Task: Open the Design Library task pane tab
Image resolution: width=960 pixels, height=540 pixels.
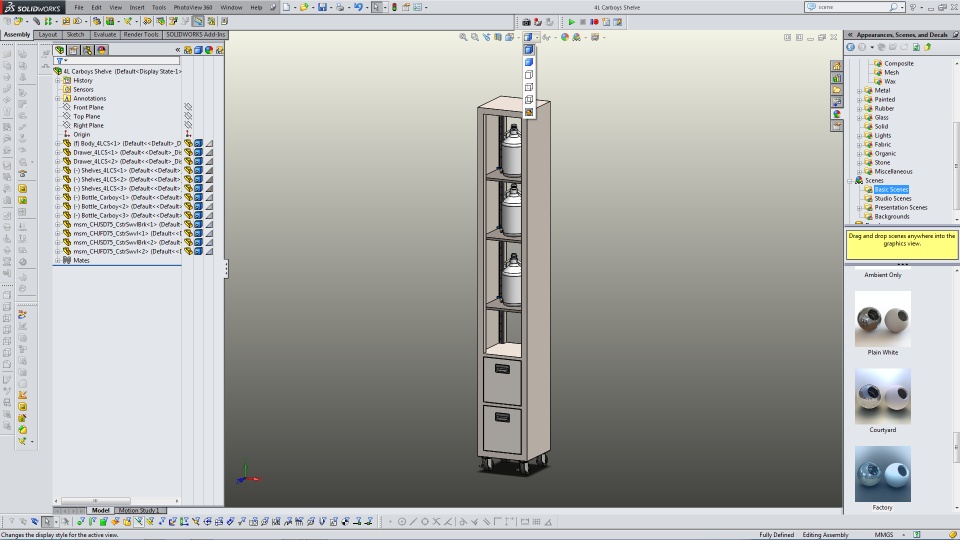Action: [x=836, y=78]
